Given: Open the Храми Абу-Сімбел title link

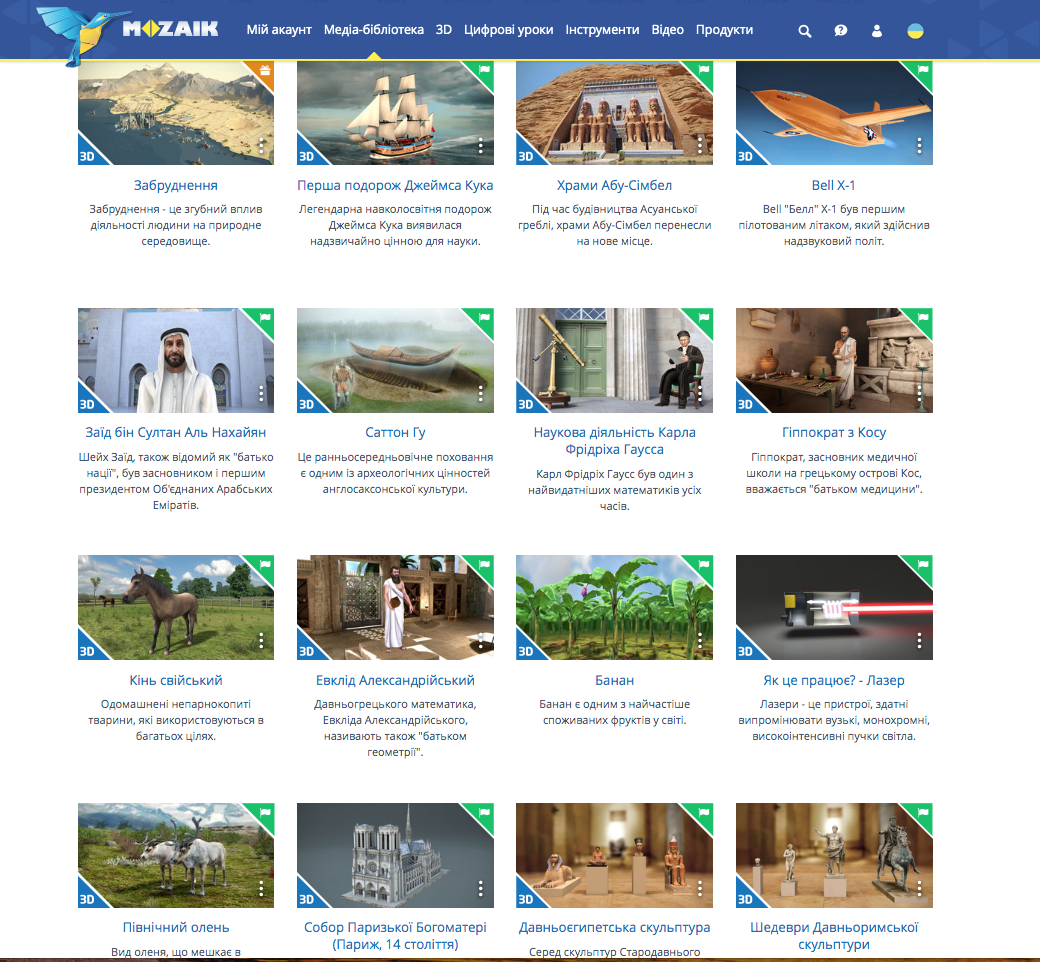Looking at the screenshot, I should tap(614, 185).
